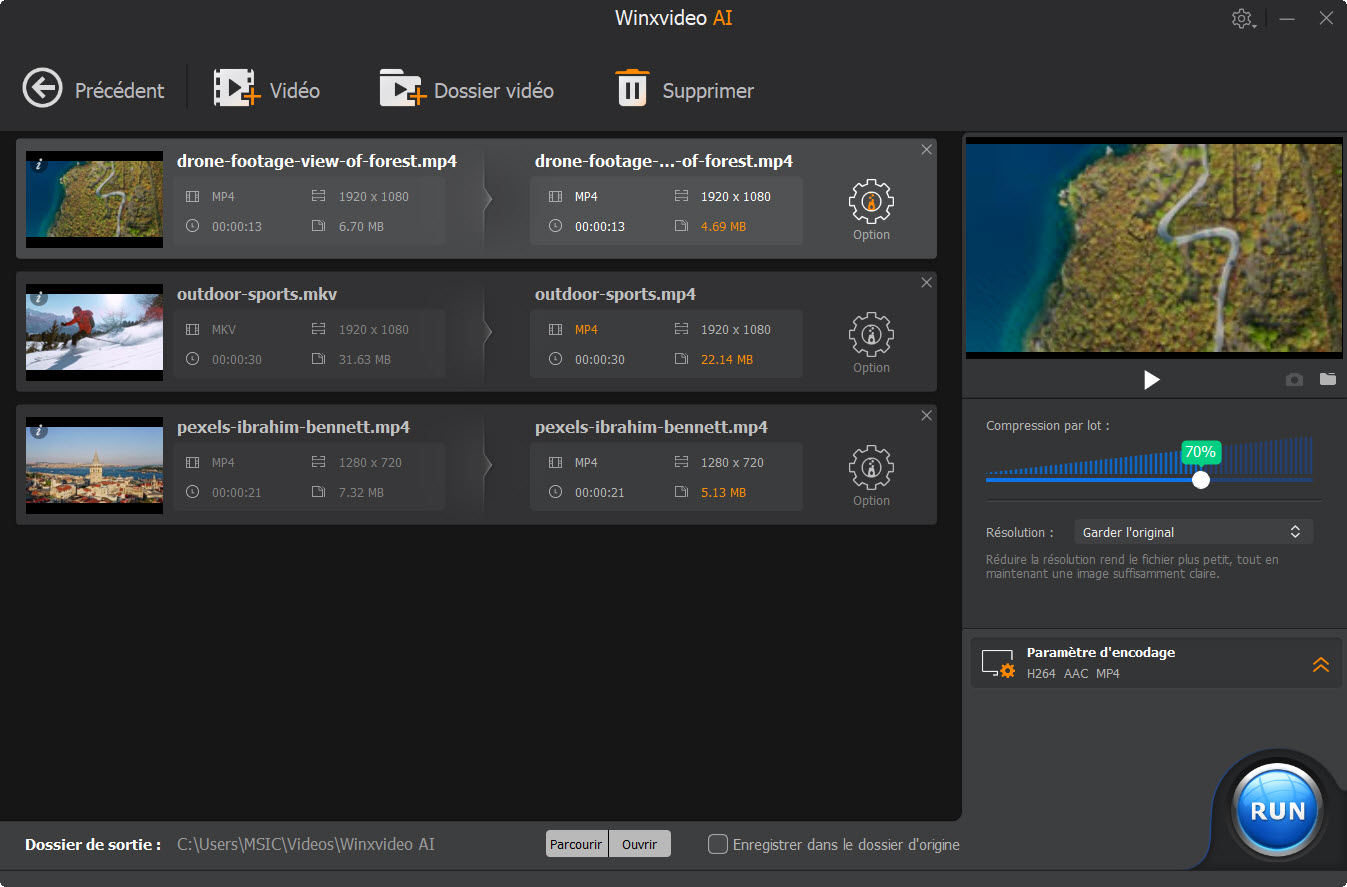Screen dimensions: 1347x887
Task: Click the Parcourir button
Action: 576,844
